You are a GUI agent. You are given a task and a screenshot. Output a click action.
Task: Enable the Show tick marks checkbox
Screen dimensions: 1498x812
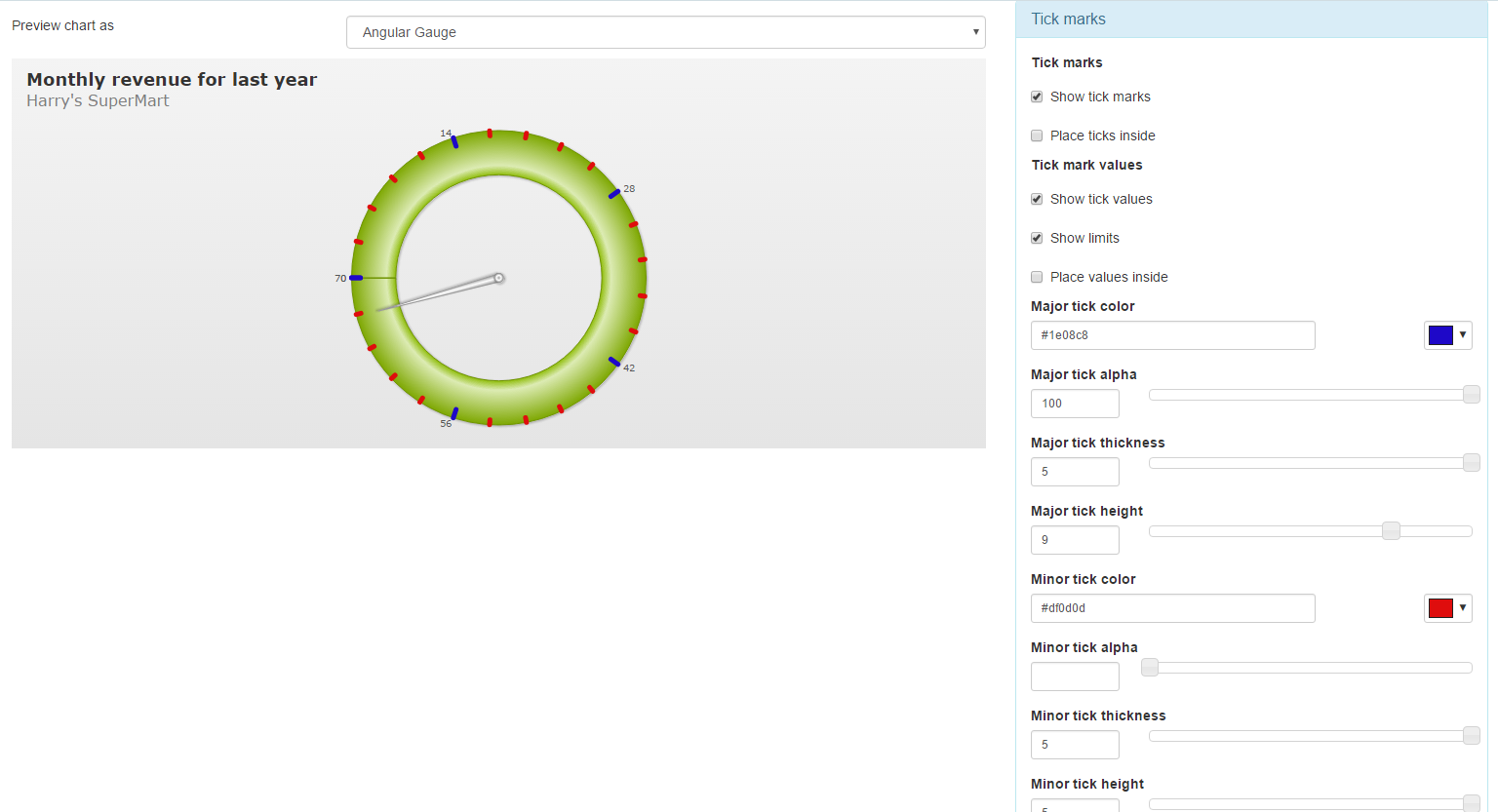pos(1037,97)
